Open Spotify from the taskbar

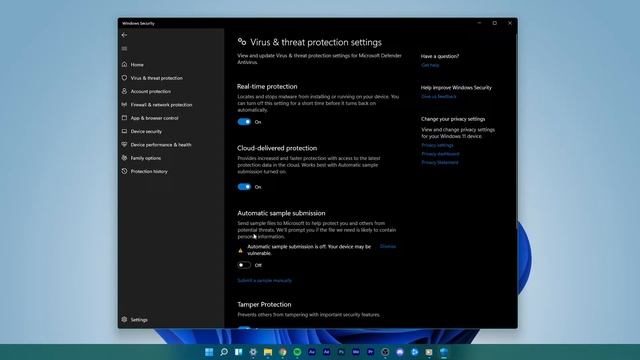[297, 352]
